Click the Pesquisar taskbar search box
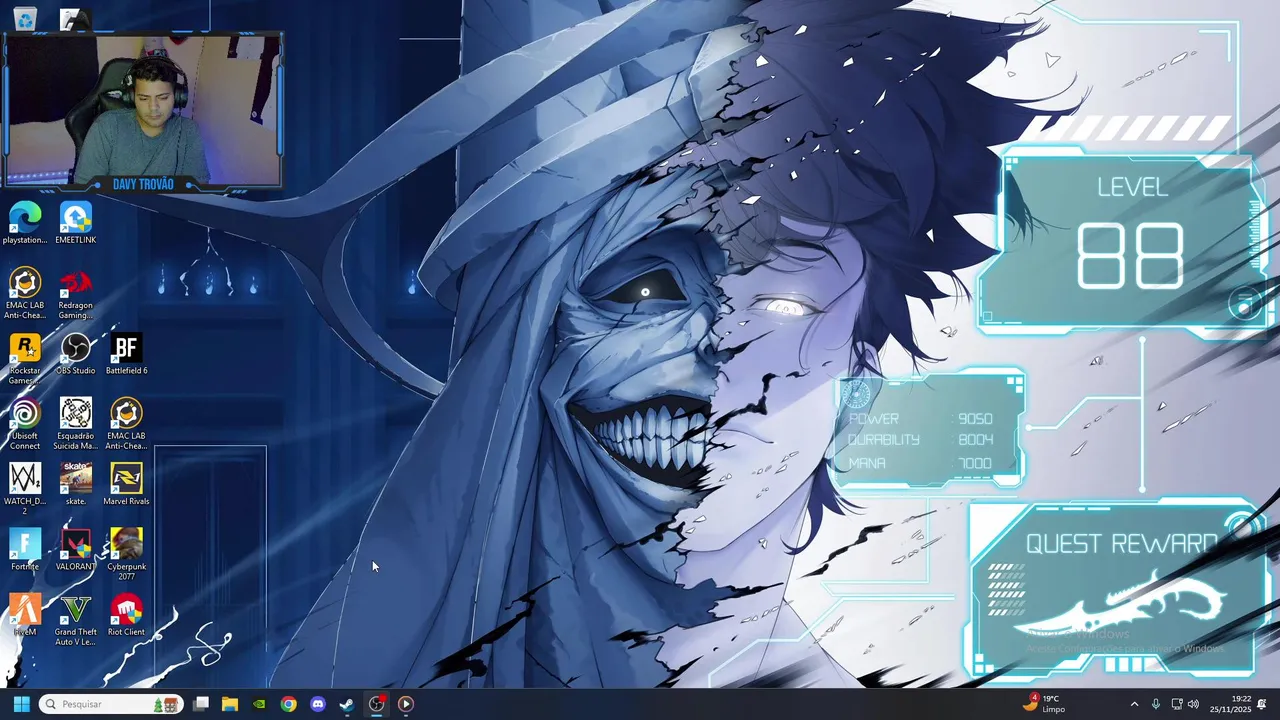Viewport: 1280px width, 720px height. (110, 704)
